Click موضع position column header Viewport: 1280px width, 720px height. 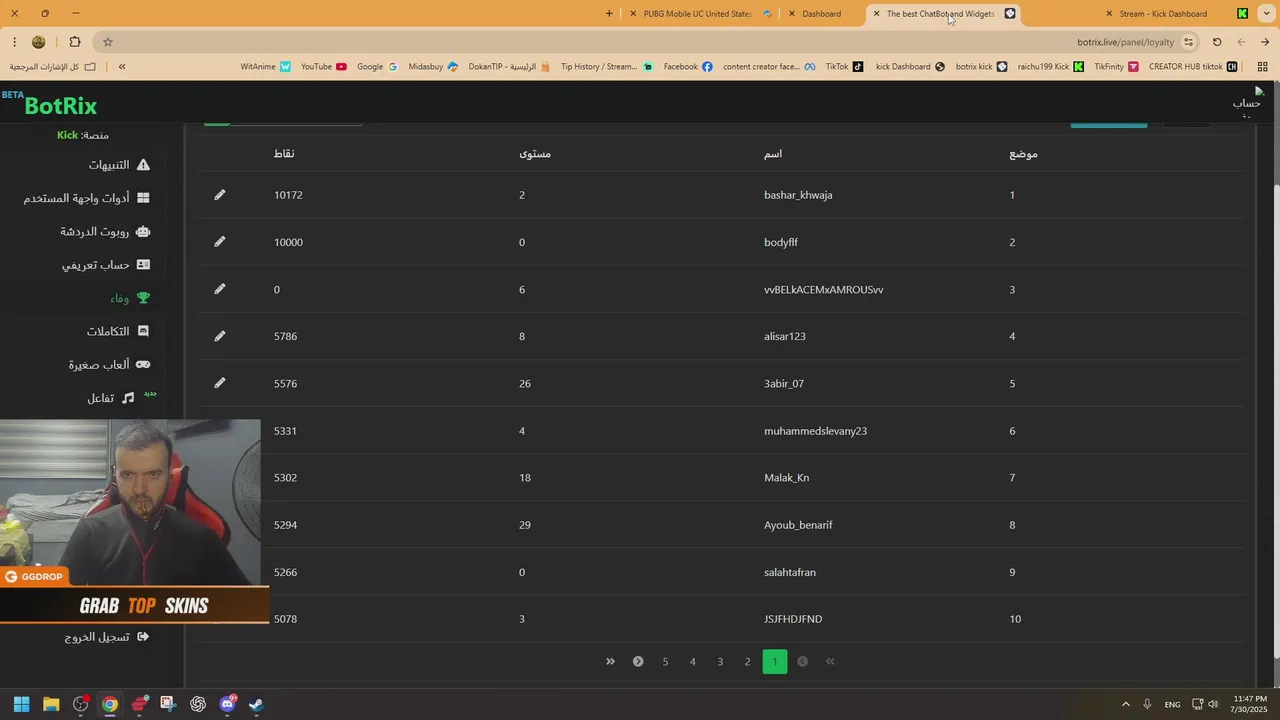pos(1023,154)
